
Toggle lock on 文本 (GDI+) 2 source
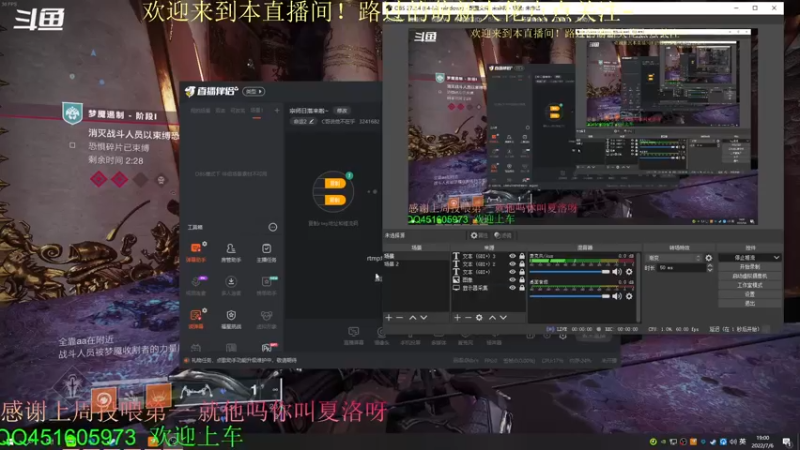pyautogui.click(x=522, y=264)
